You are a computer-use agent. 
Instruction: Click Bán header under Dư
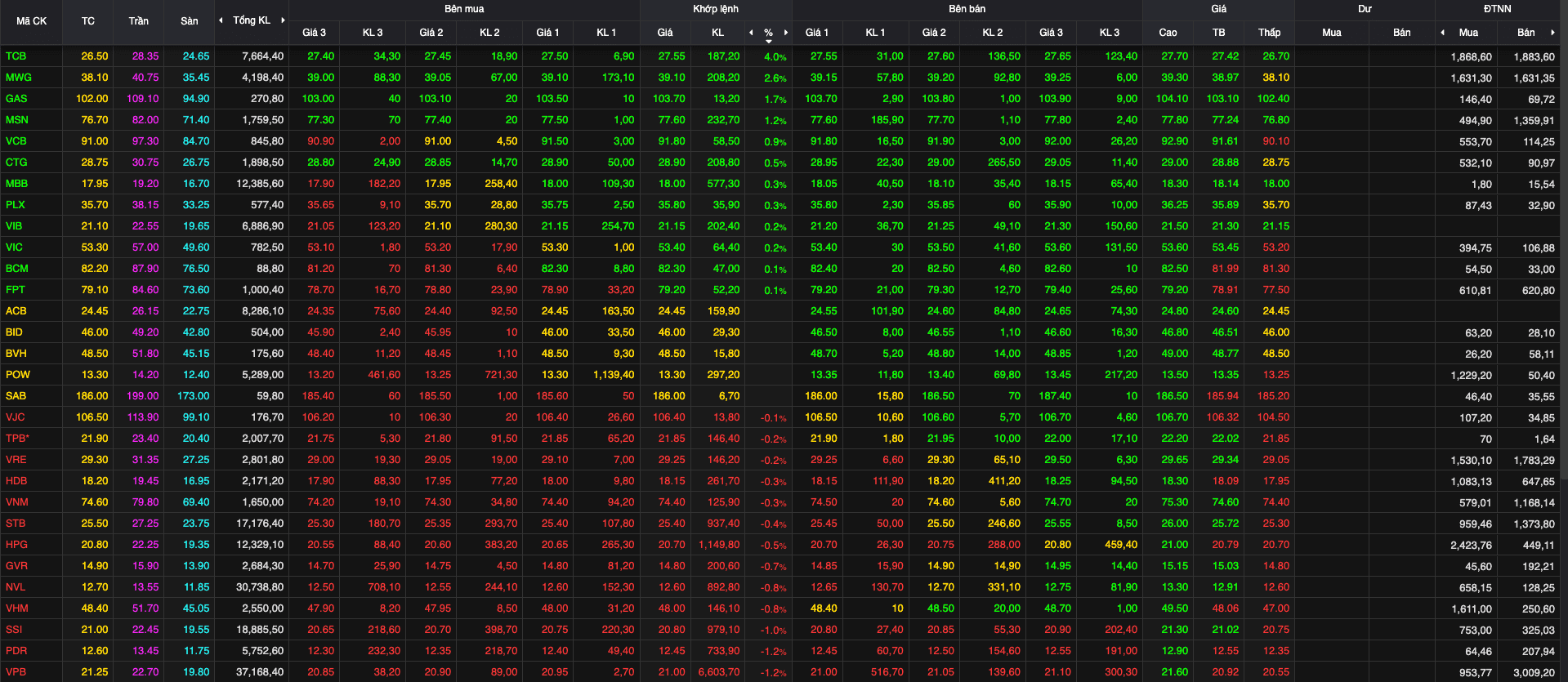click(1402, 33)
